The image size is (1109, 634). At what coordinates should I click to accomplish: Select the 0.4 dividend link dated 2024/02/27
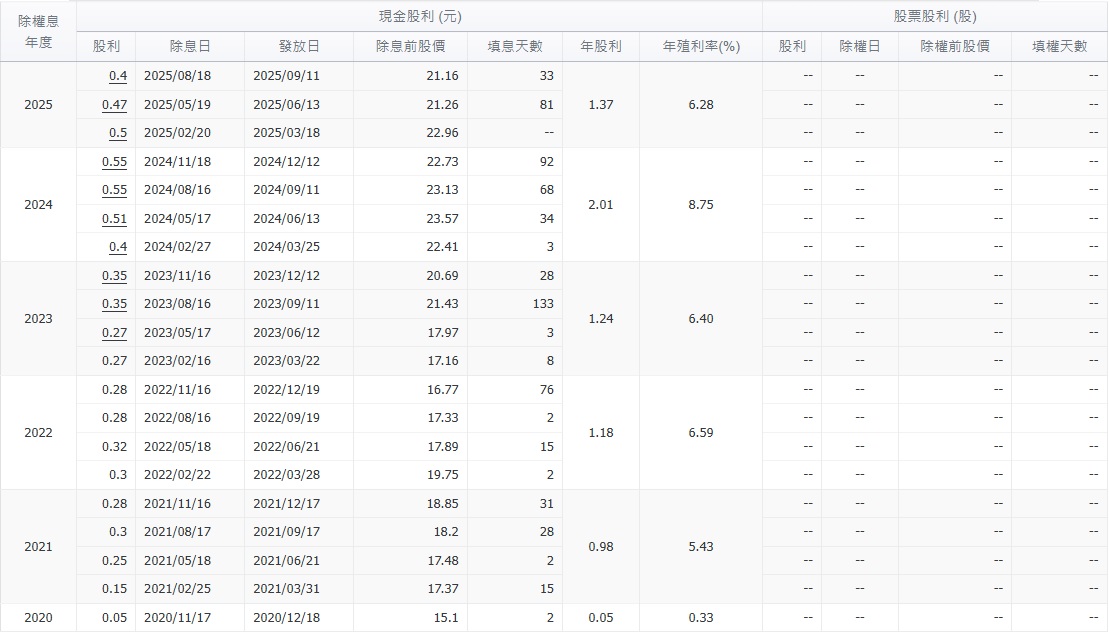pos(117,247)
